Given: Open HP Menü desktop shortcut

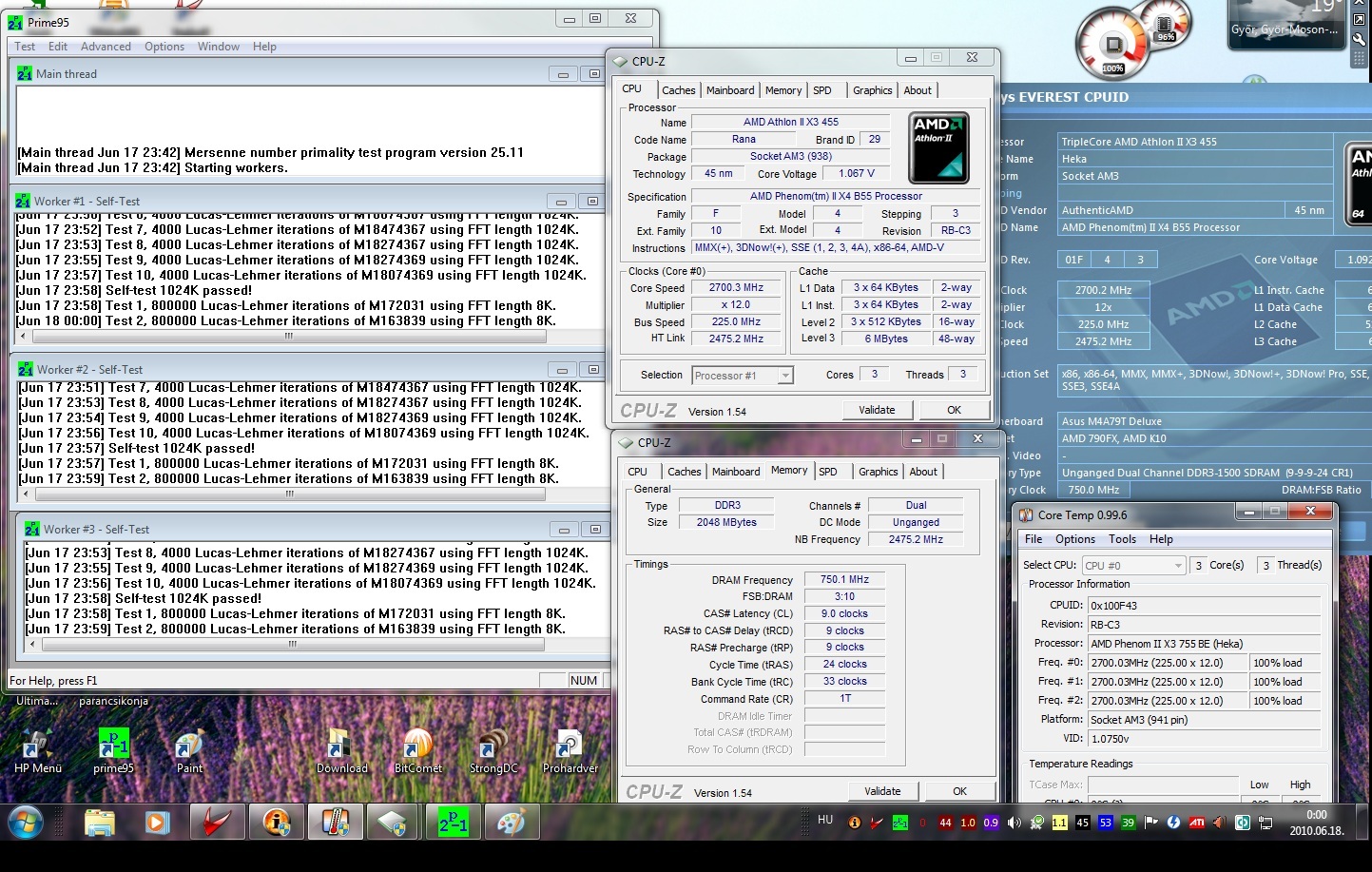Looking at the screenshot, I should click(37, 751).
